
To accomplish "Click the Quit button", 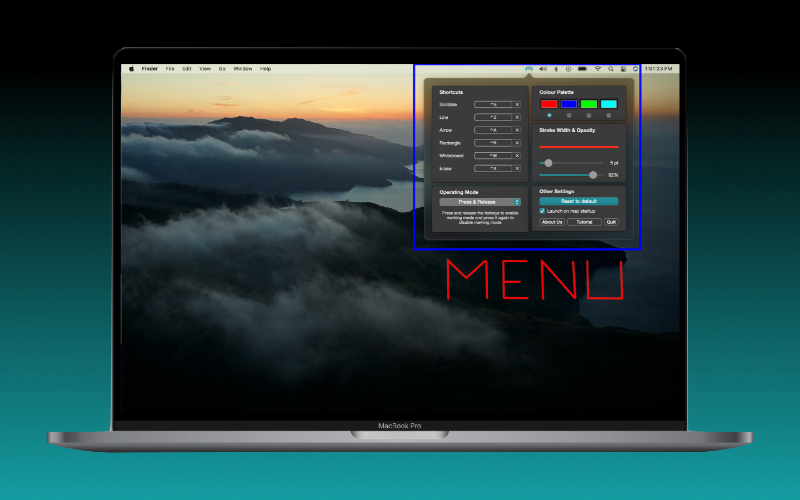I will pos(611,222).
